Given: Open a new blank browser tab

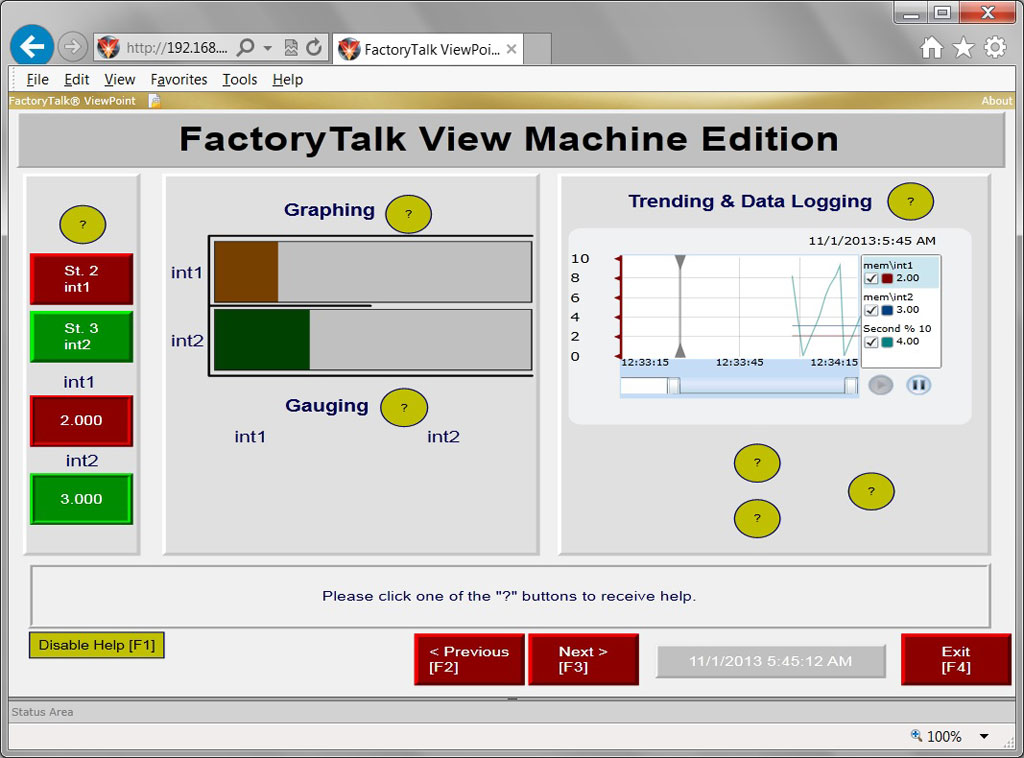Looking at the screenshot, I should (x=537, y=49).
